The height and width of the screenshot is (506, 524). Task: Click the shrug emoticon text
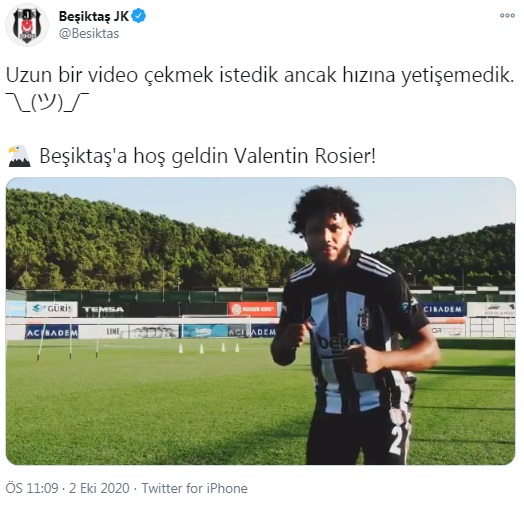[x=47, y=102]
